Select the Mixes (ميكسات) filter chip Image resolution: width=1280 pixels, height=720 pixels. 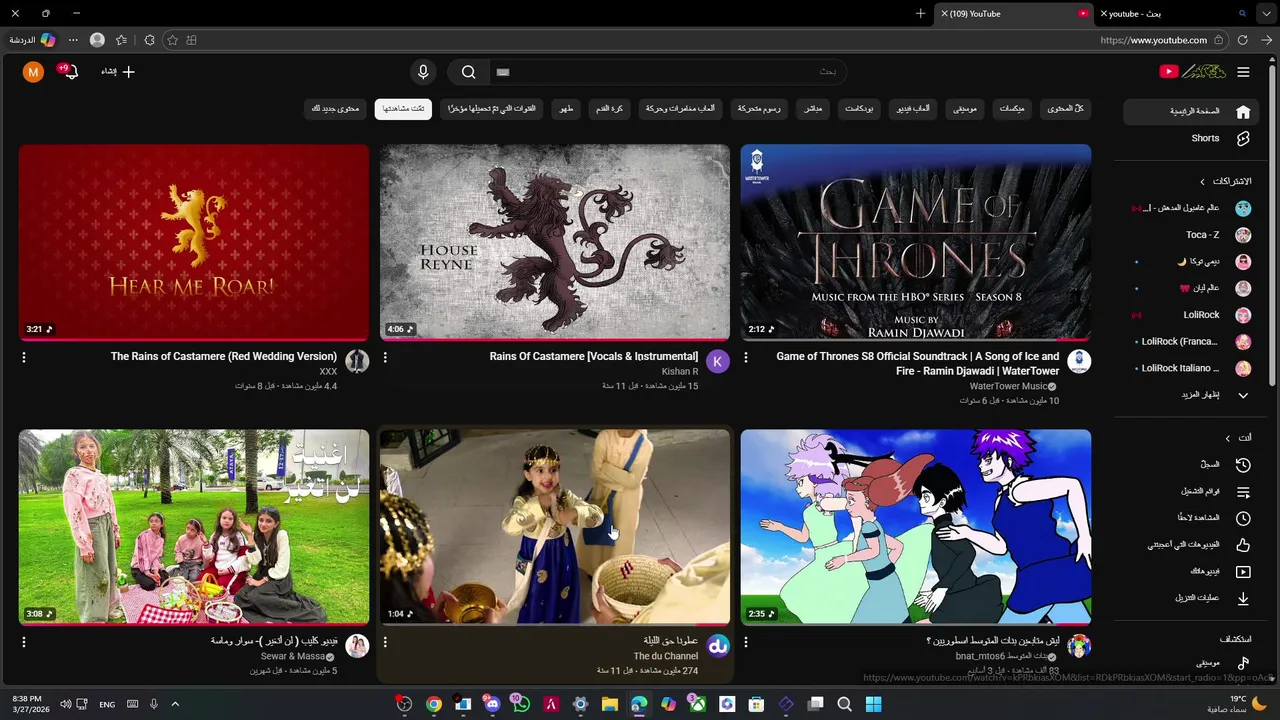point(1012,109)
